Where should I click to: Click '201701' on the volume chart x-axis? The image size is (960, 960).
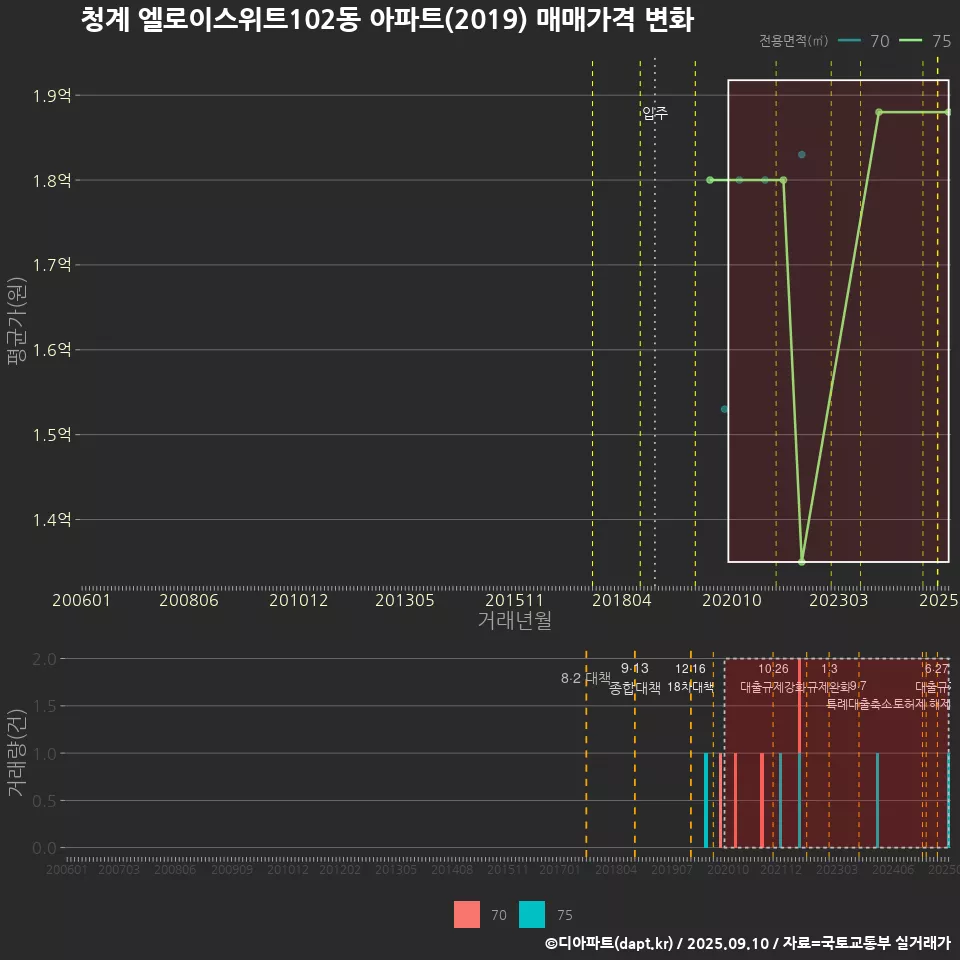(x=560, y=869)
